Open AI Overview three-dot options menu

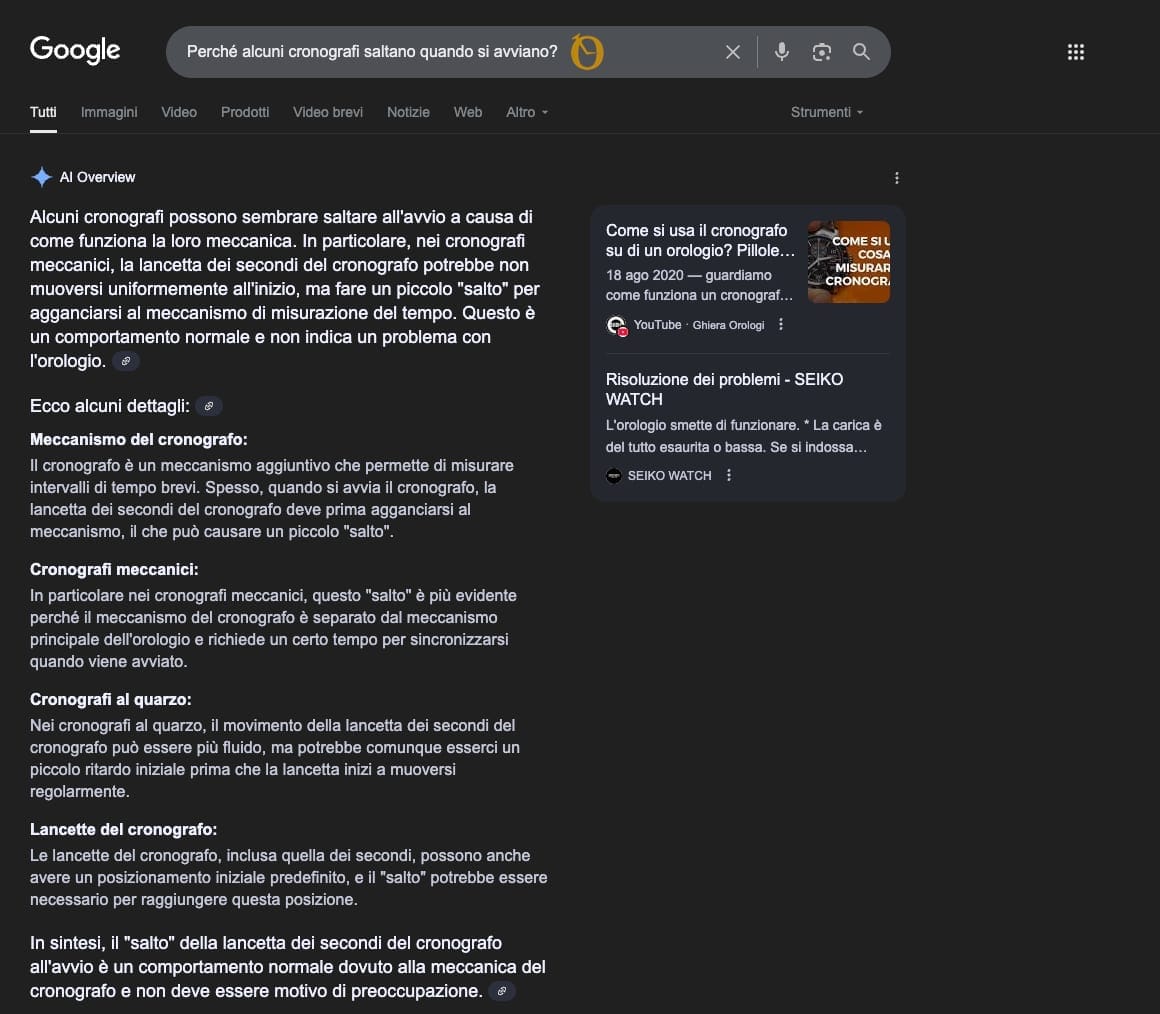coord(897,178)
